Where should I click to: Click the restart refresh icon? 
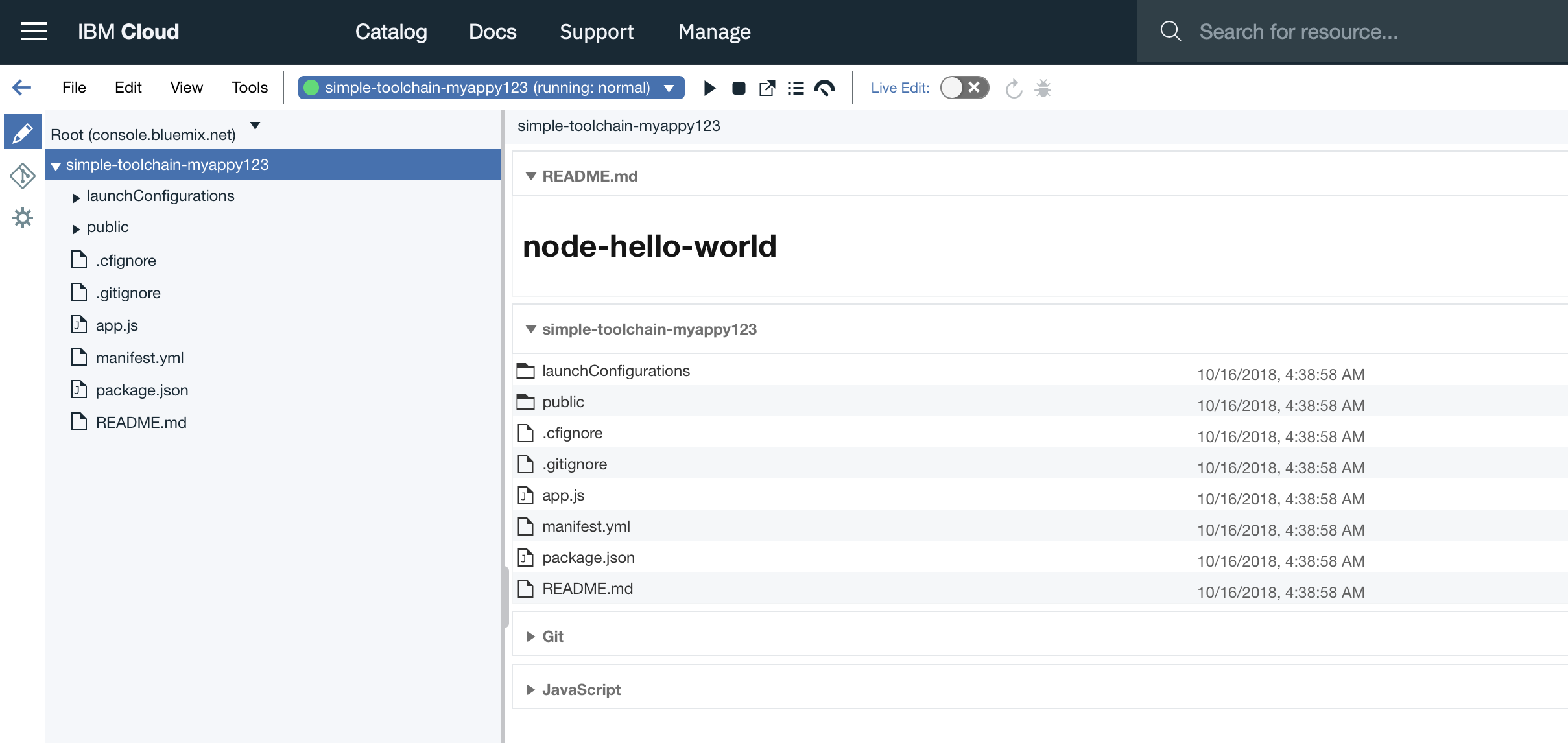(1014, 88)
